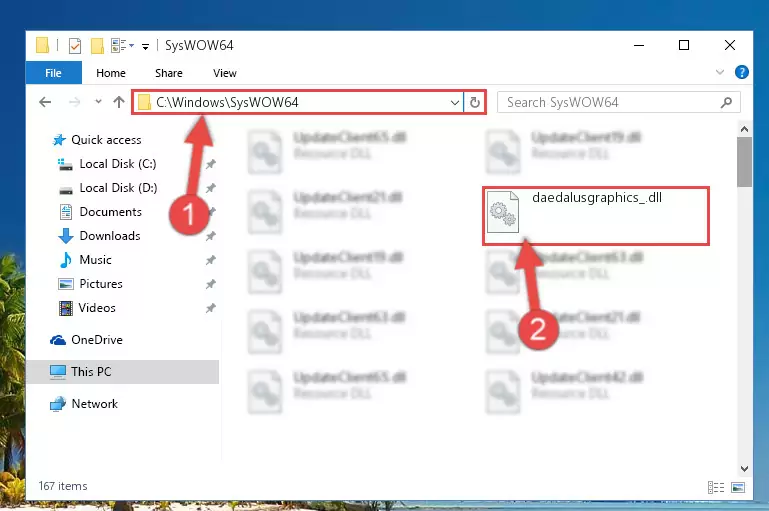Screen dimensions: 769x511
Task: Click the search magnifier icon
Action: click(726, 102)
